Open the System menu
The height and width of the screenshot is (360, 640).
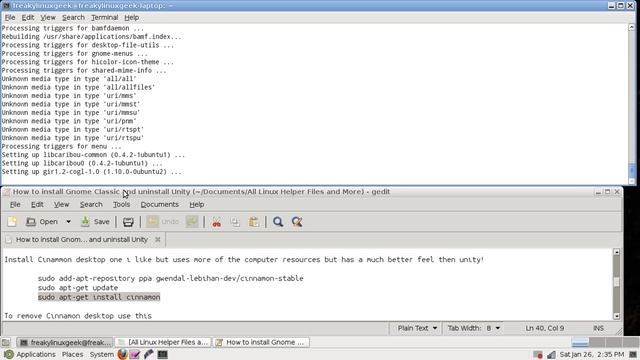click(x=102, y=354)
